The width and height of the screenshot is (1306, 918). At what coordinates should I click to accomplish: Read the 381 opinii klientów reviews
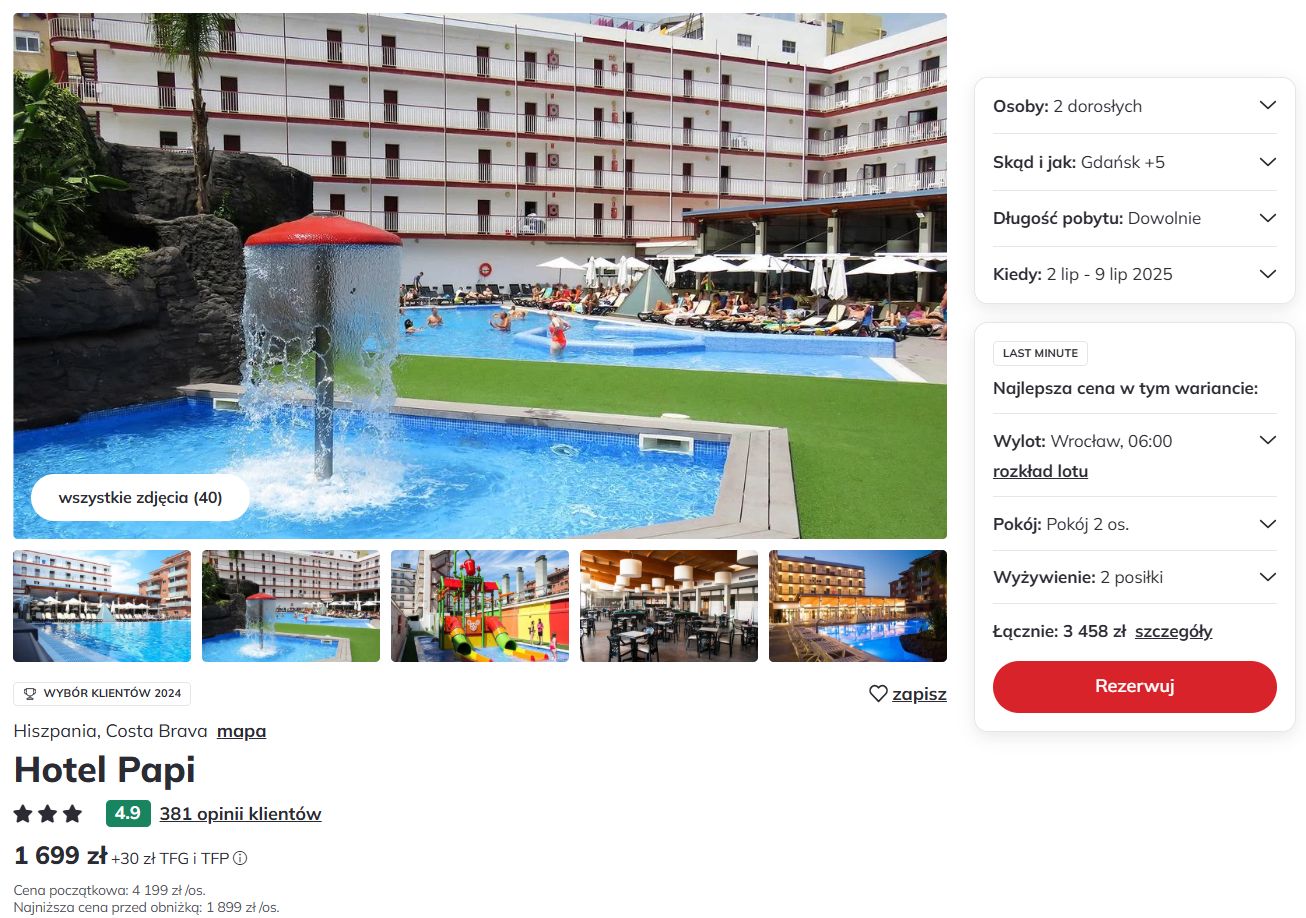[x=240, y=814]
